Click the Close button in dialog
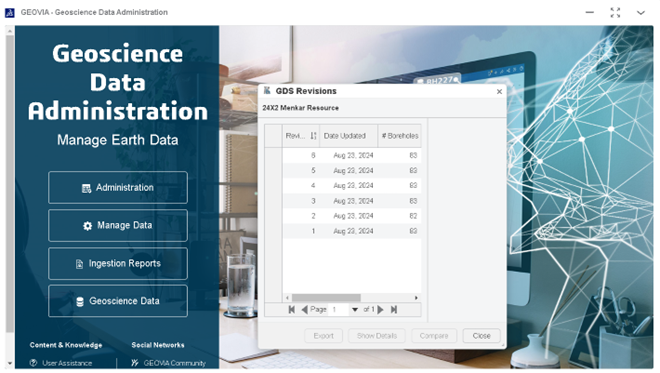The image size is (660, 373). pos(482,336)
